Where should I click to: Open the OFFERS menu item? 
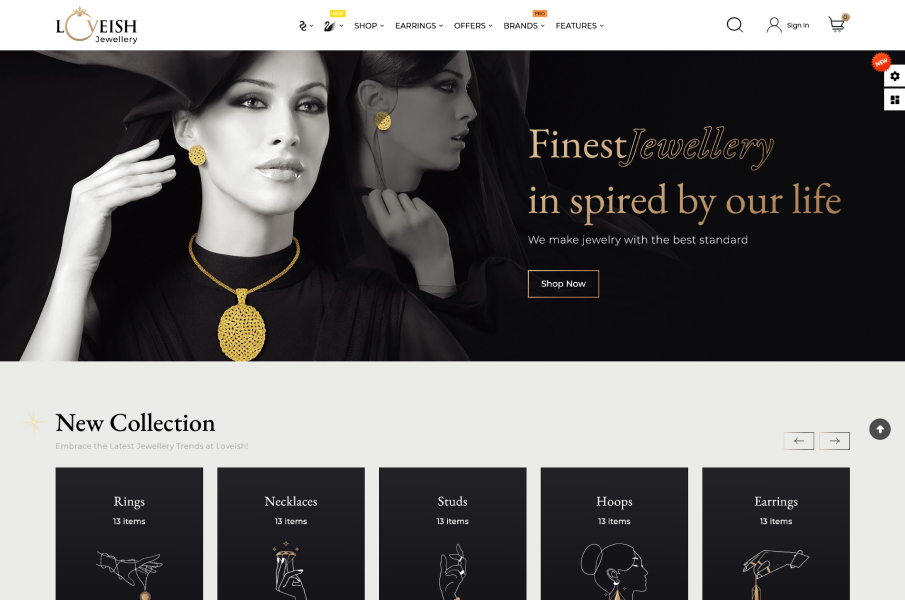(473, 26)
